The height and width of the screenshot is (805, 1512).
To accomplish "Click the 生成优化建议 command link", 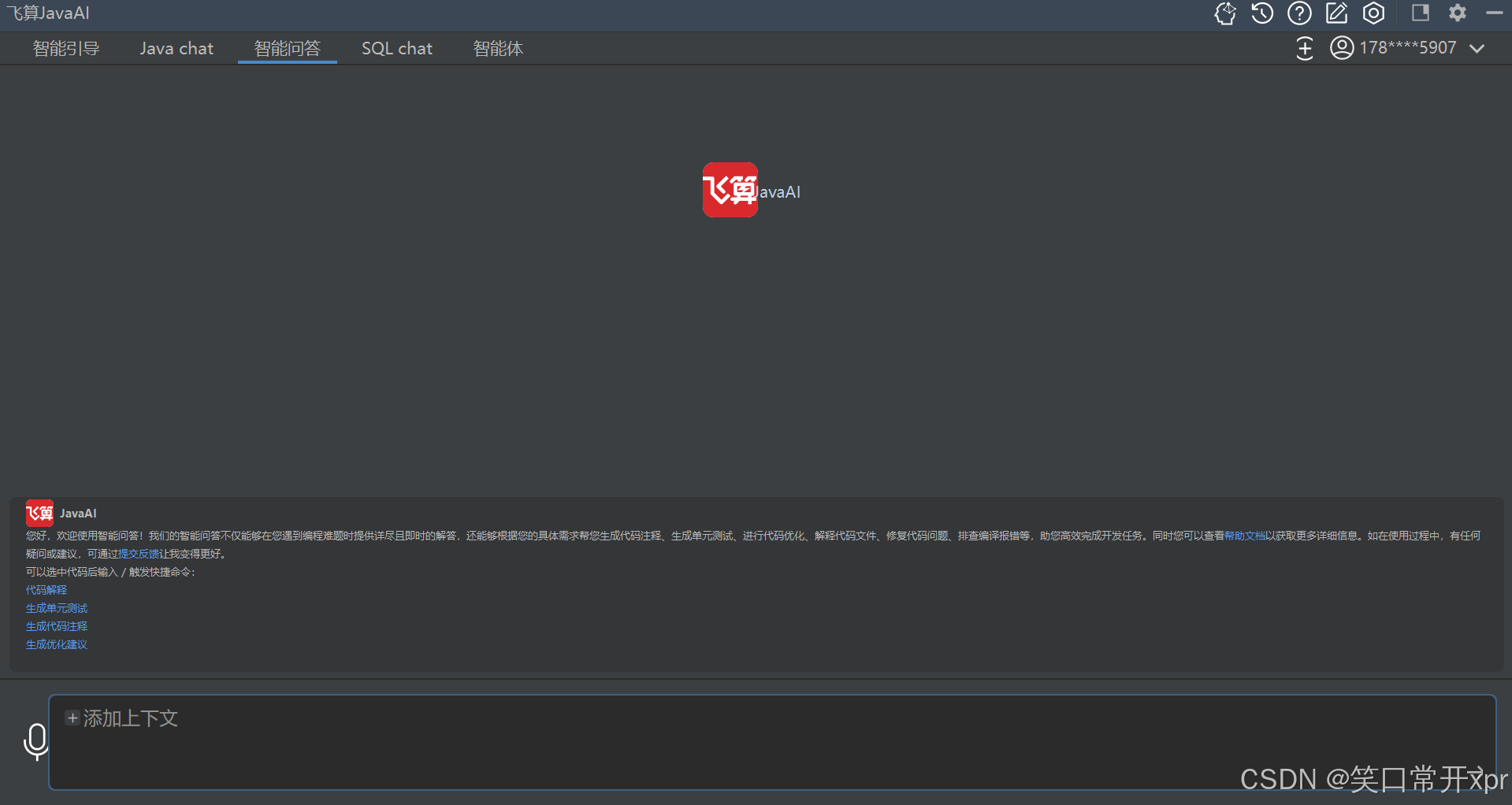I will (x=57, y=644).
